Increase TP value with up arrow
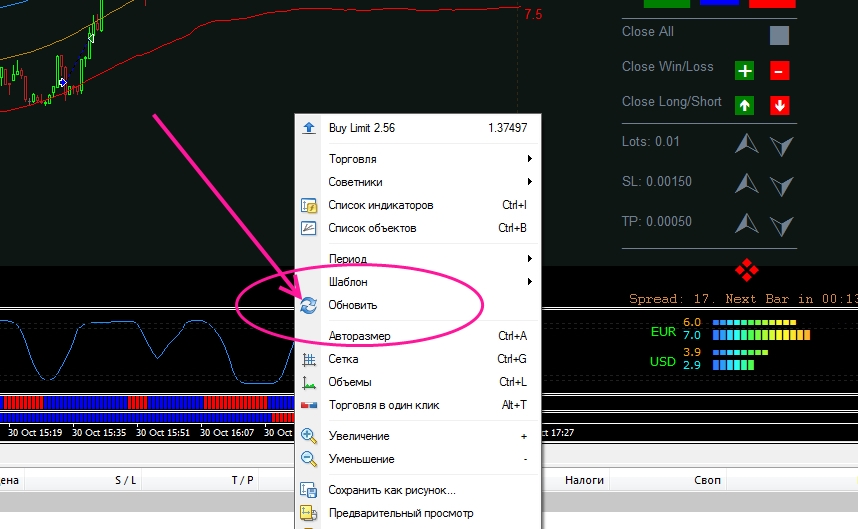The width and height of the screenshot is (858, 529). click(746, 223)
